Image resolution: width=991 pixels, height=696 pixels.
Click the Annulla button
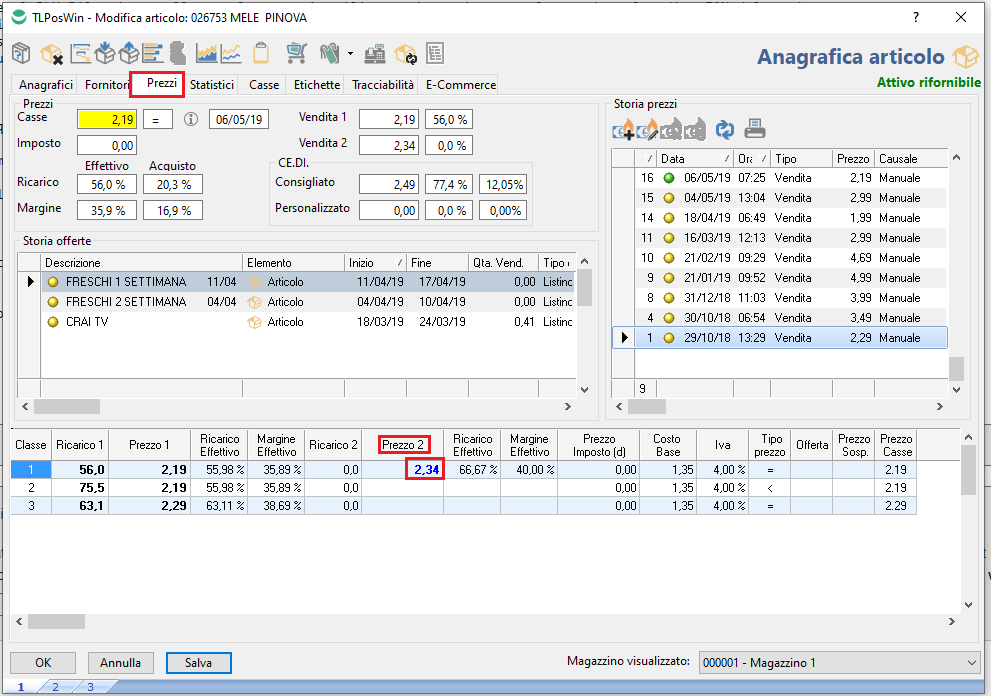[121, 662]
